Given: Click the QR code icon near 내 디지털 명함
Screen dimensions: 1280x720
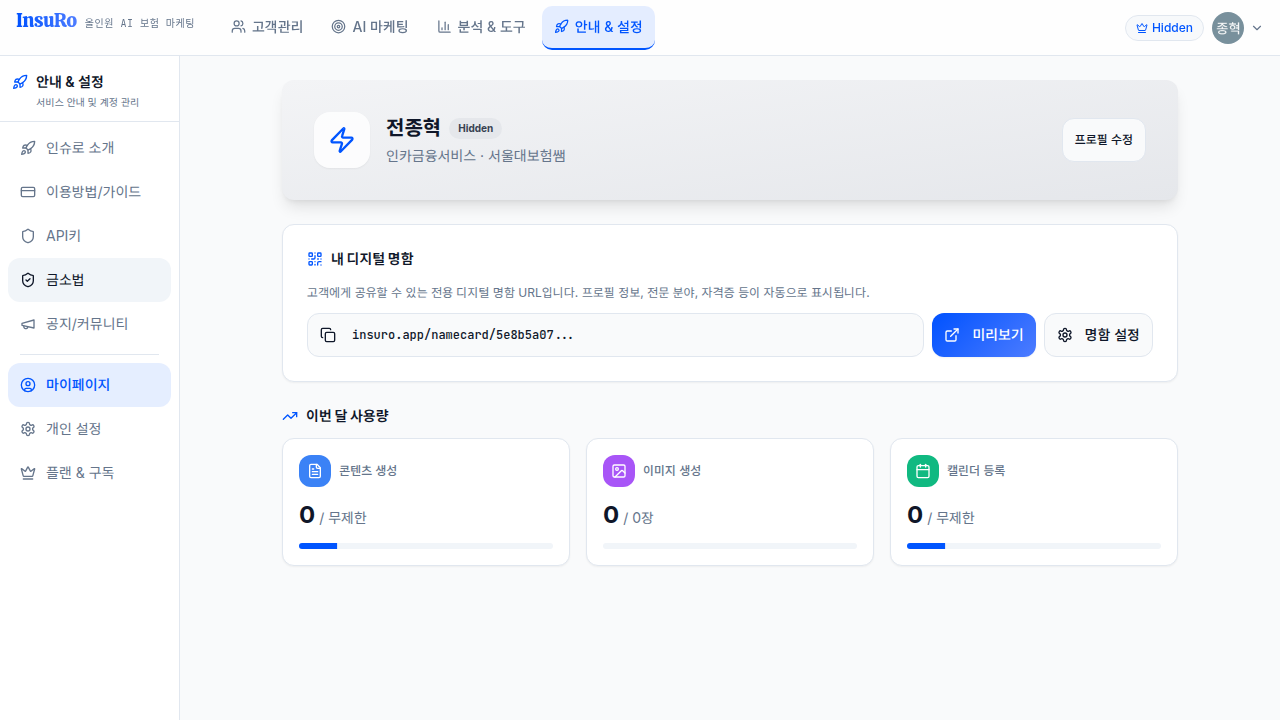Looking at the screenshot, I should pos(315,259).
